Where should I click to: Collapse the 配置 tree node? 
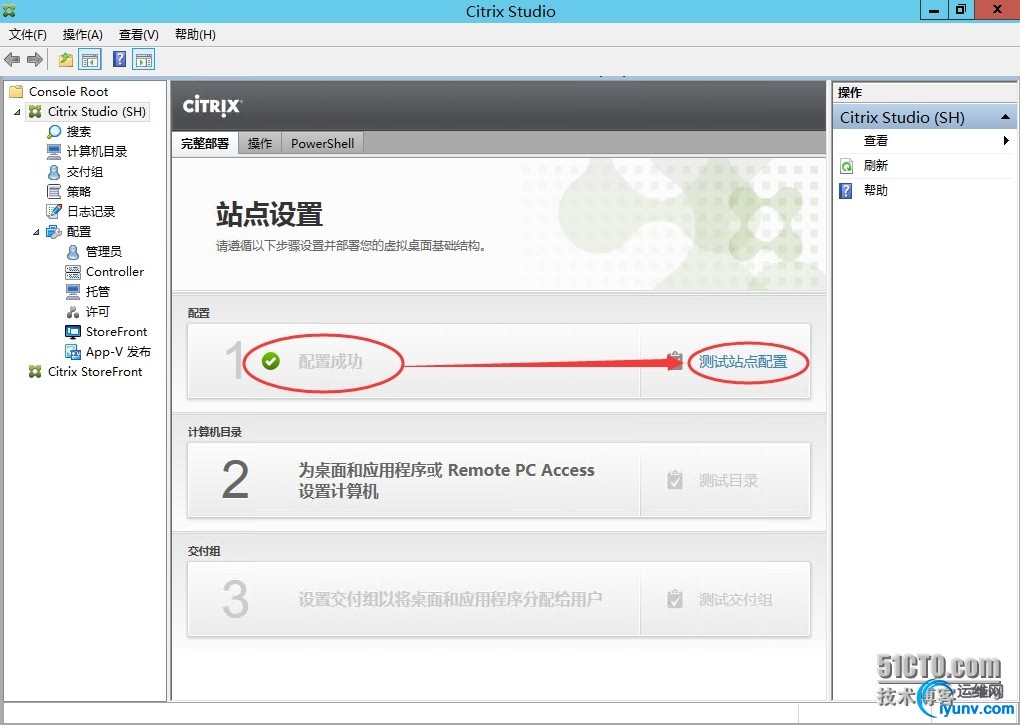click(36, 232)
